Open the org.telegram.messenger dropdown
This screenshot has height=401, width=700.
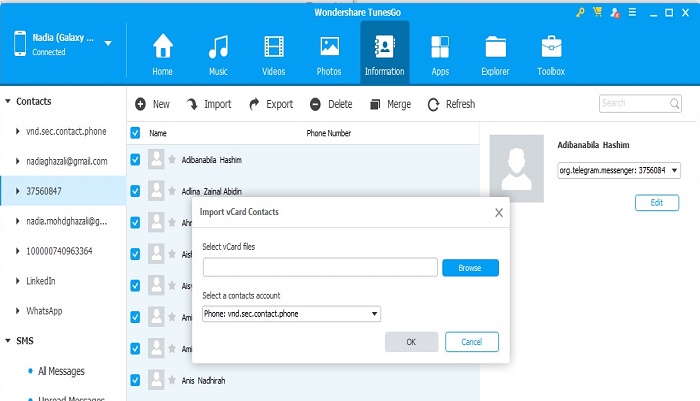tap(619, 171)
